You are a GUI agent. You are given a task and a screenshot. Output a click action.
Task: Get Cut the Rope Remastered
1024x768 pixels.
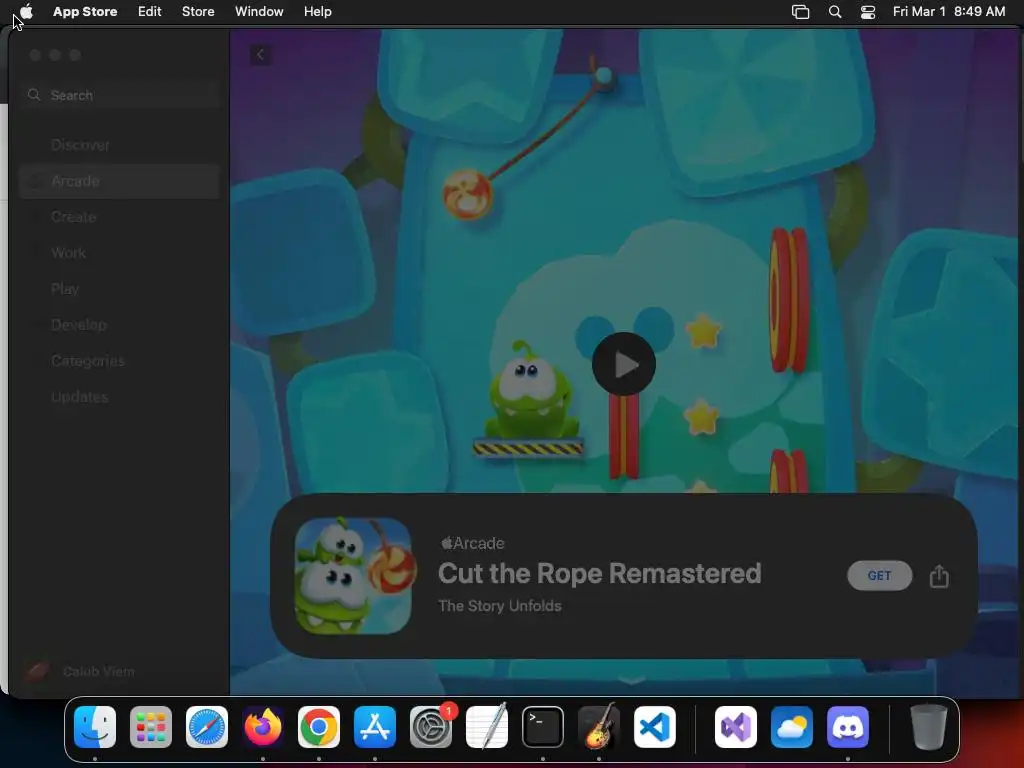coord(879,575)
